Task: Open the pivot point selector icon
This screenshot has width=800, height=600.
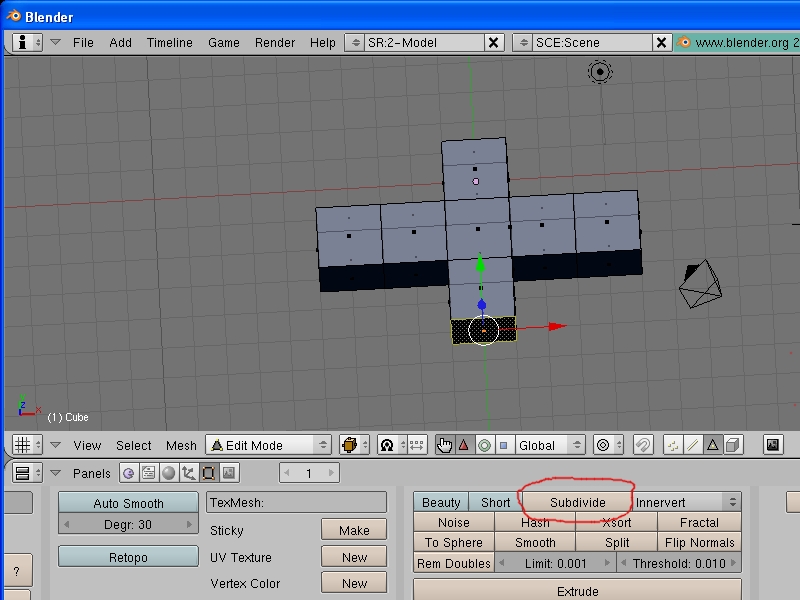Action: [x=391, y=445]
